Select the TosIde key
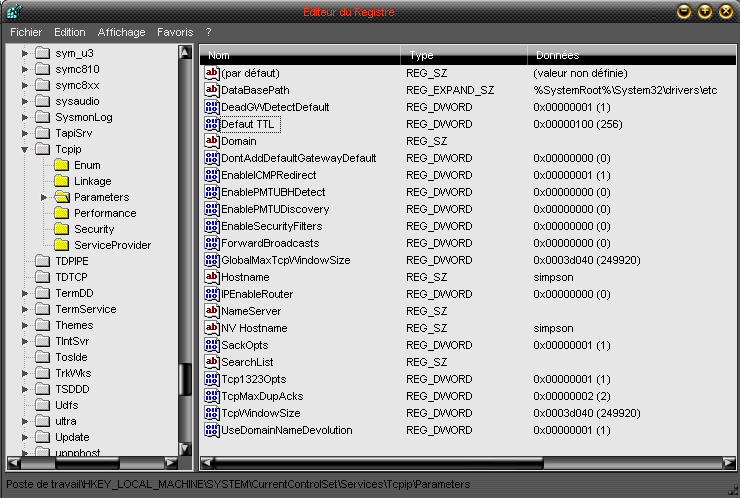This screenshot has height=498, width=740. [71, 357]
